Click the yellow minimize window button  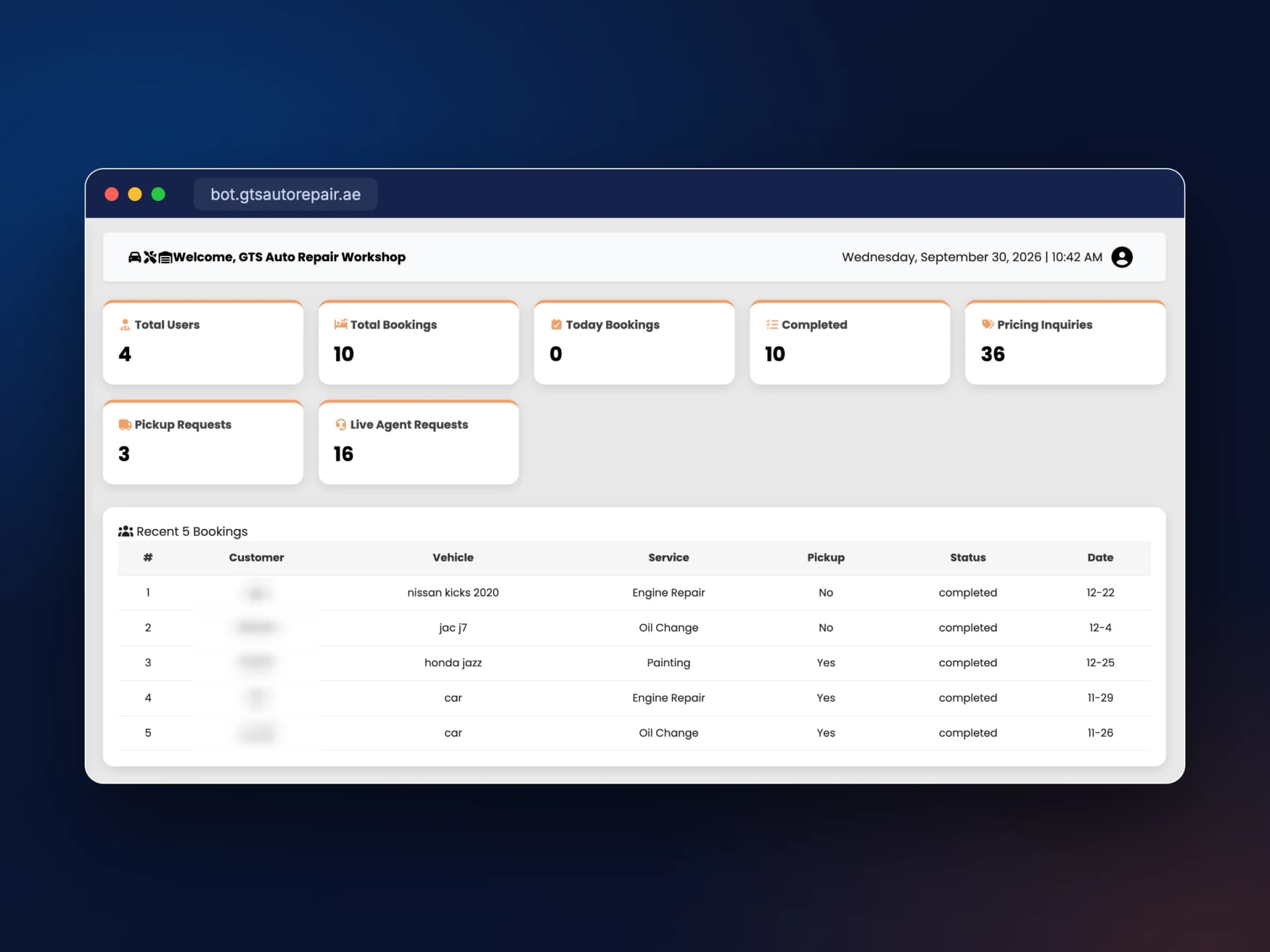tap(135, 194)
